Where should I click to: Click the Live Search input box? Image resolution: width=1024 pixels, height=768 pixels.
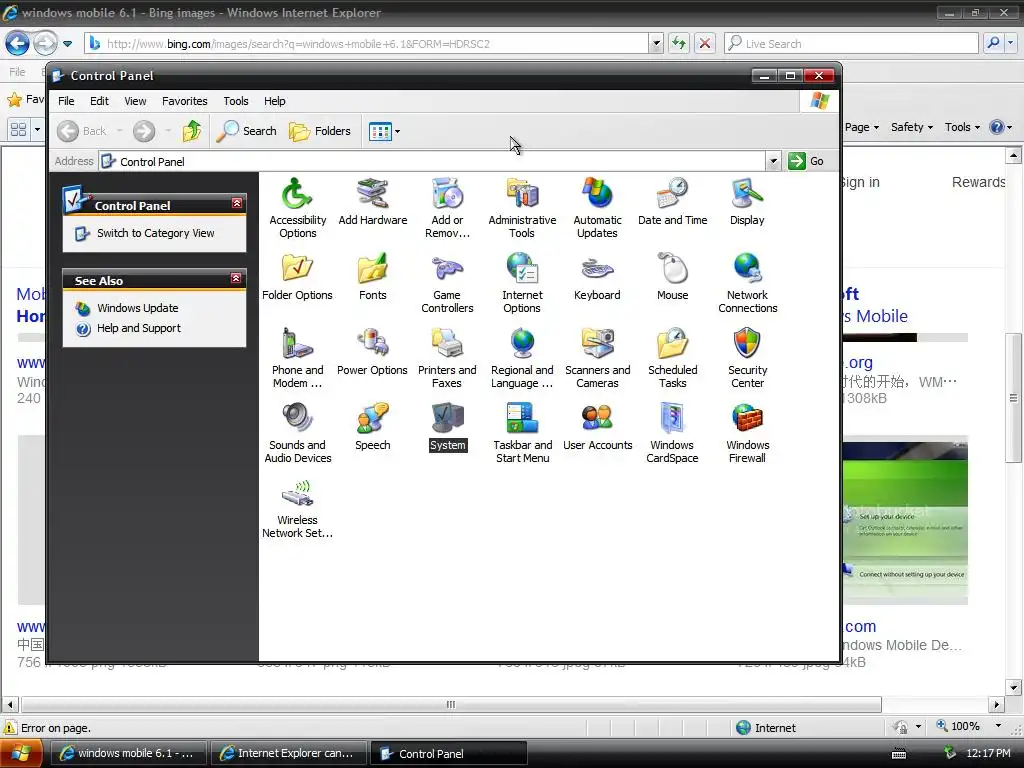click(851, 44)
